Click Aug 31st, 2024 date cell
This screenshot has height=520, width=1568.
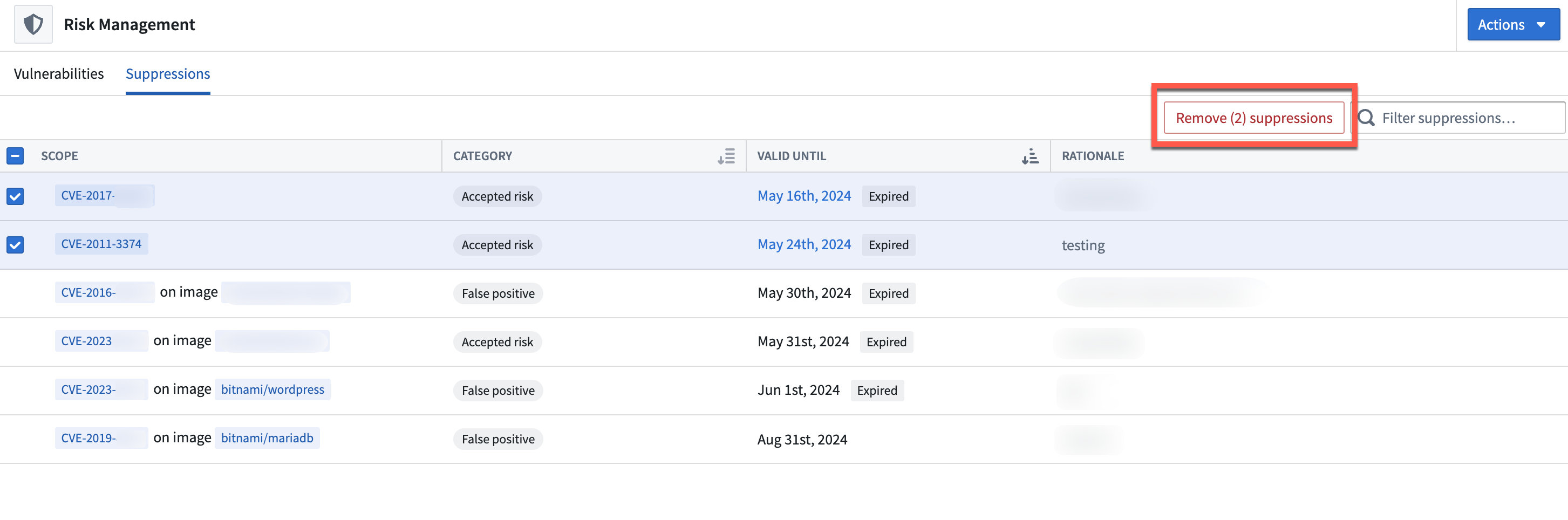[x=802, y=439]
